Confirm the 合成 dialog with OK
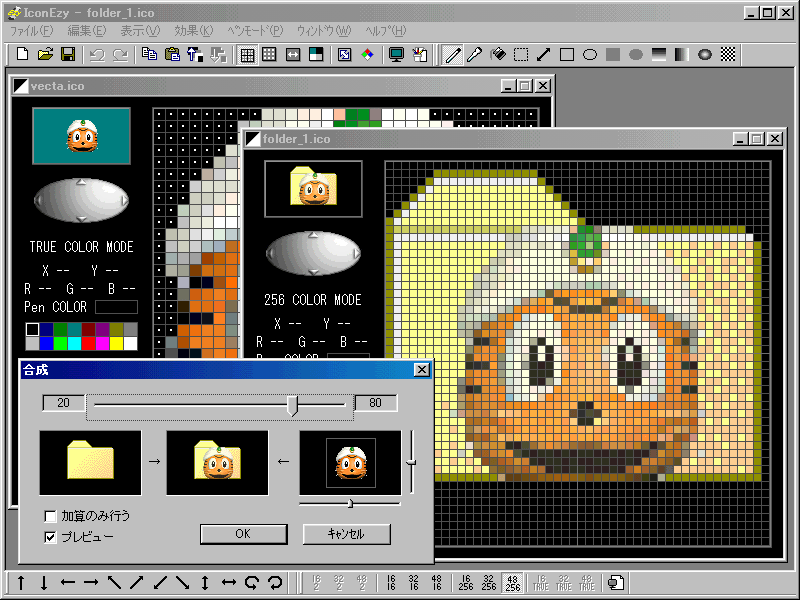The width and height of the screenshot is (800, 600). tap(243, 534)
